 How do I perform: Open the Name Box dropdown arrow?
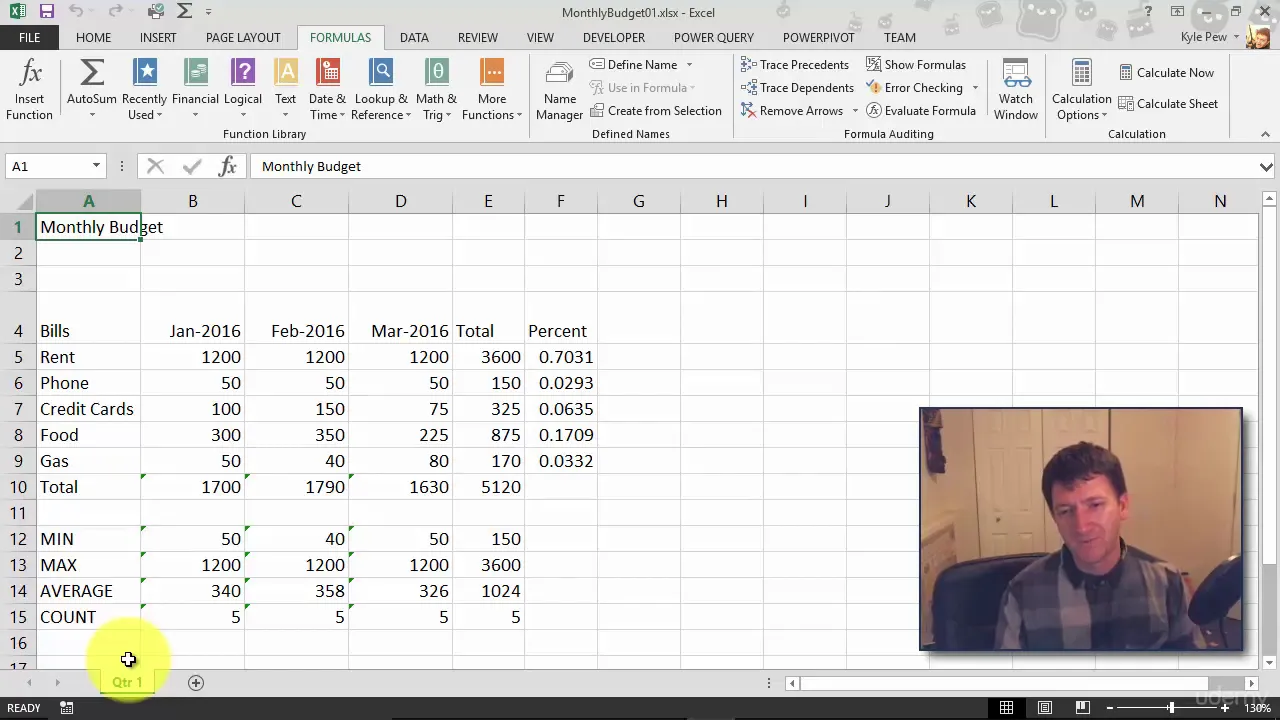tap(96, 166)
